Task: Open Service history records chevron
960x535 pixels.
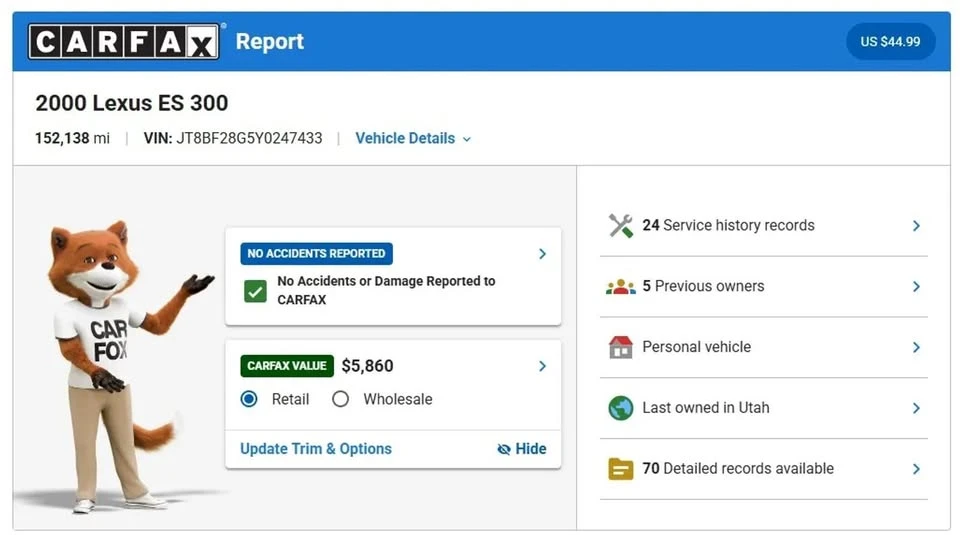Action: 916,226
